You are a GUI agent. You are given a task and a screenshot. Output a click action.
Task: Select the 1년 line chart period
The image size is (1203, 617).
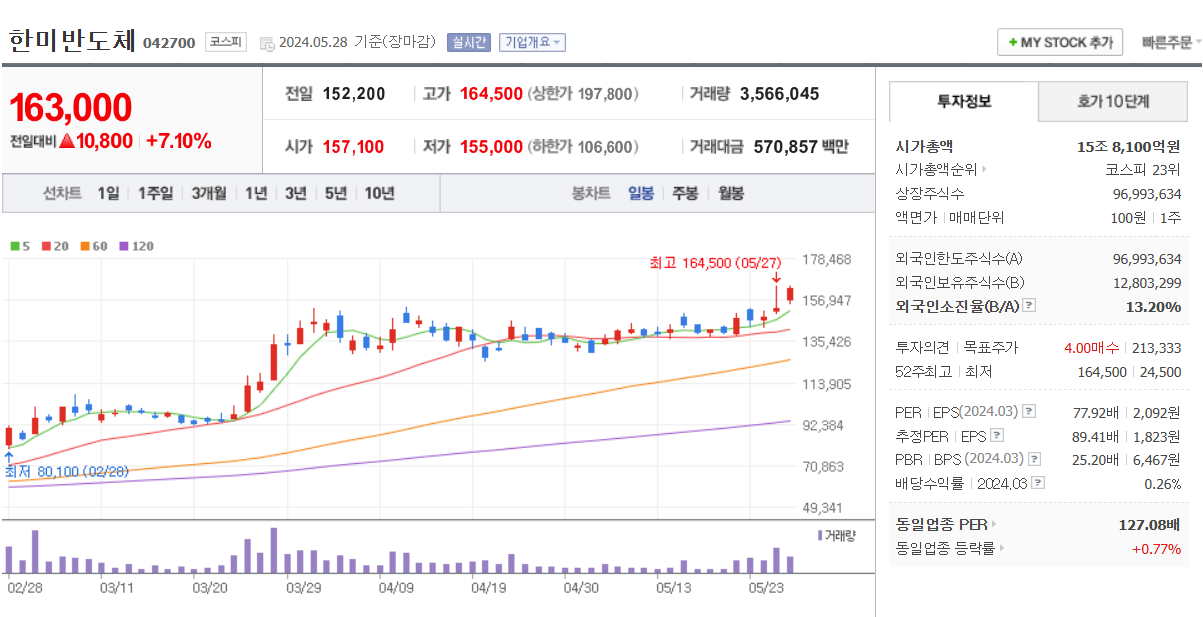256,194
